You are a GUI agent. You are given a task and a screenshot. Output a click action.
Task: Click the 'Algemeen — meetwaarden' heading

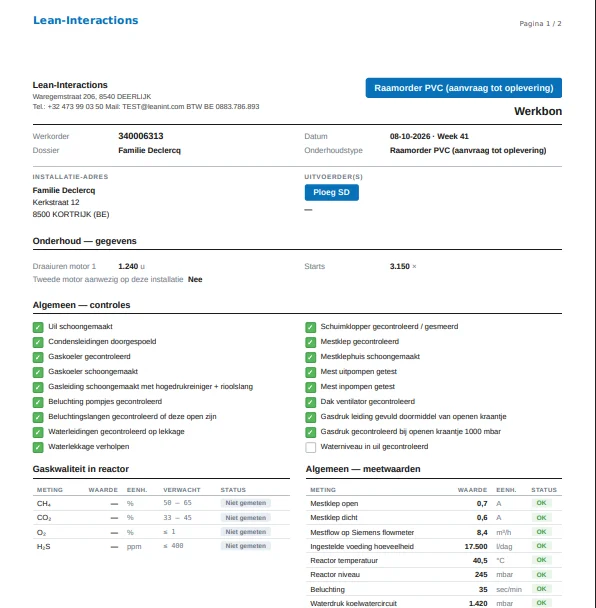pos(363,469)
